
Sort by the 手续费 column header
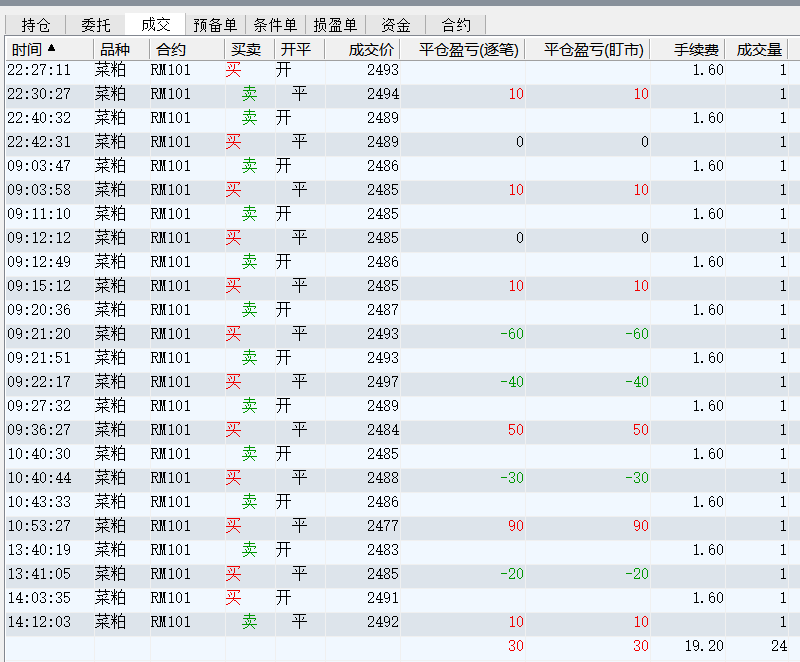pos(688,49)
